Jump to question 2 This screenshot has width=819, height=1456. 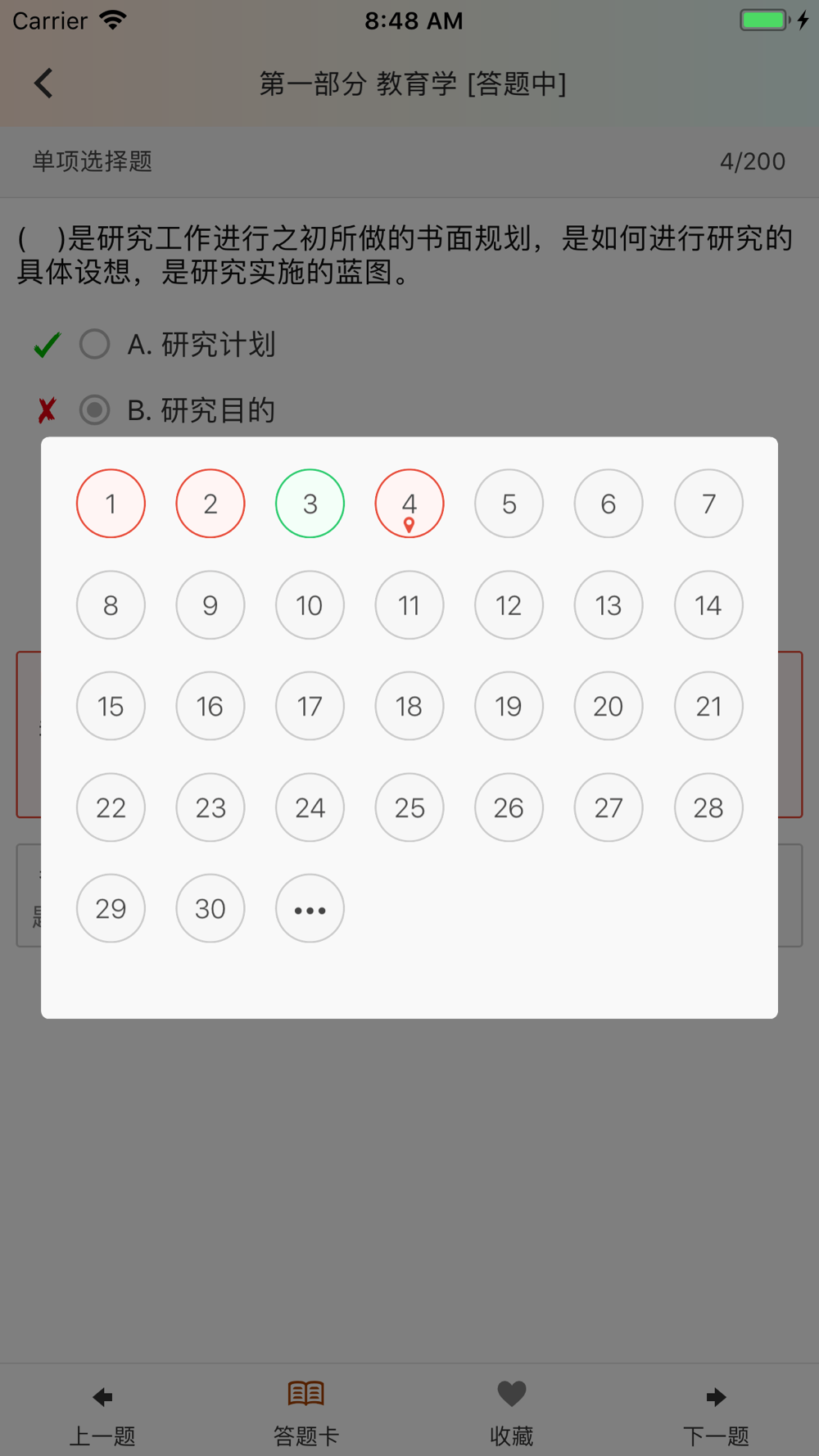[210, 504]
